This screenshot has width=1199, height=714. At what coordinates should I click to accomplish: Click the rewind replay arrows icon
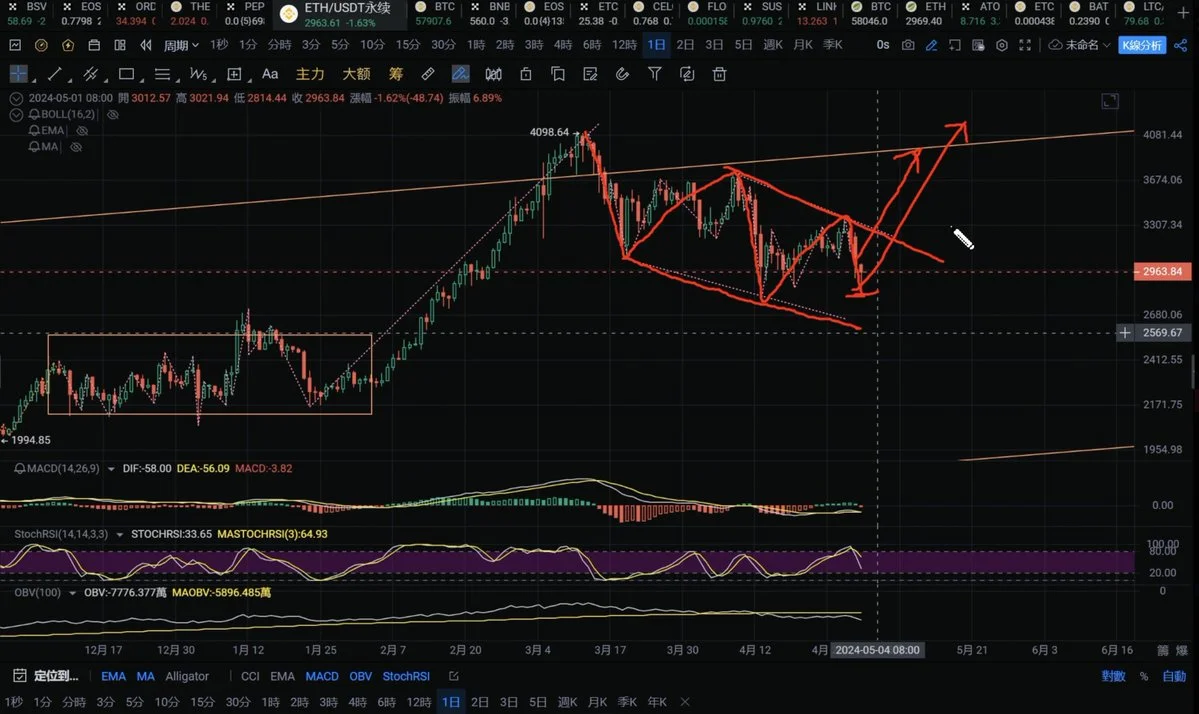pos(145,45)
